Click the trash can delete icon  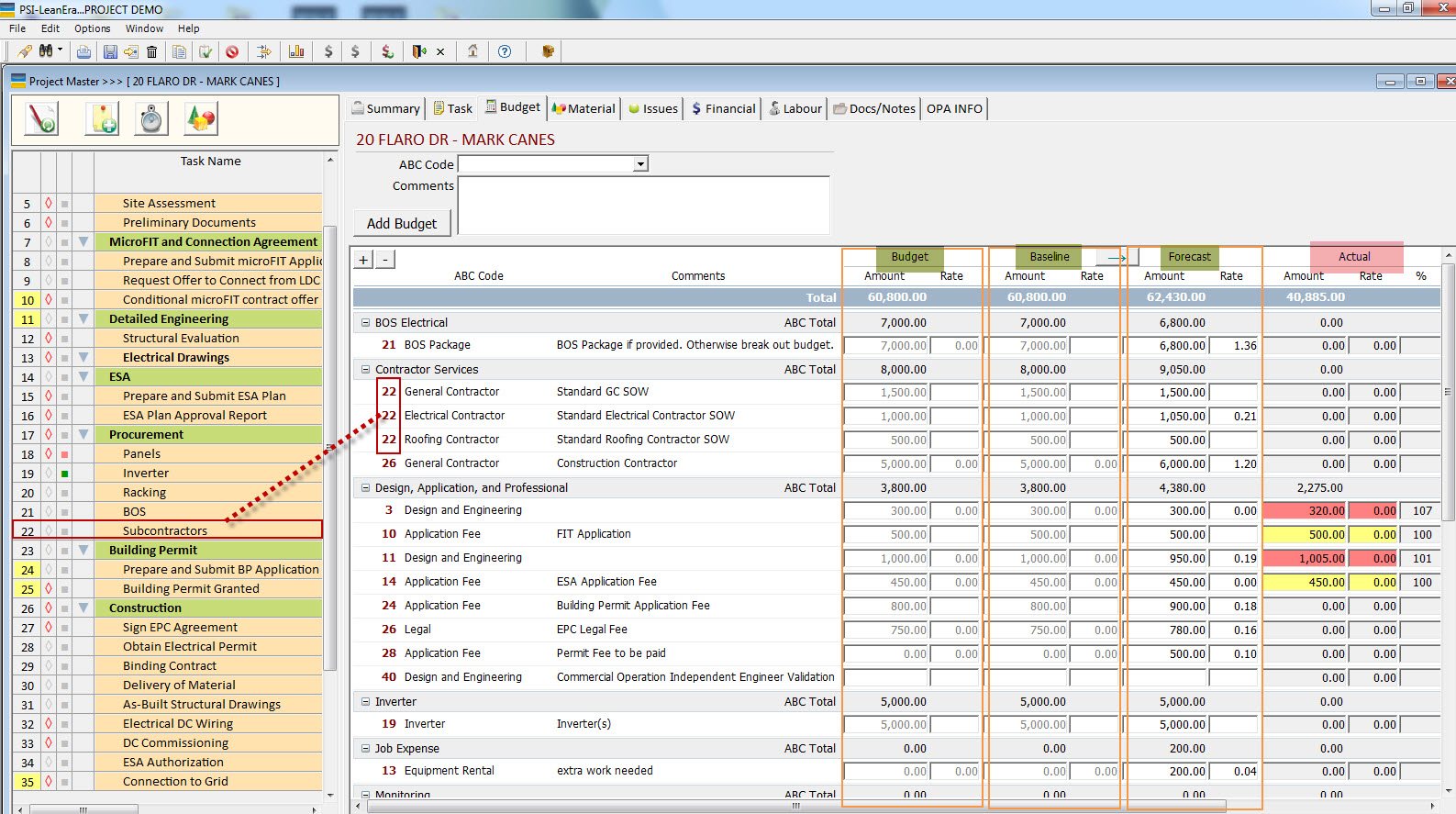point(152,51)
